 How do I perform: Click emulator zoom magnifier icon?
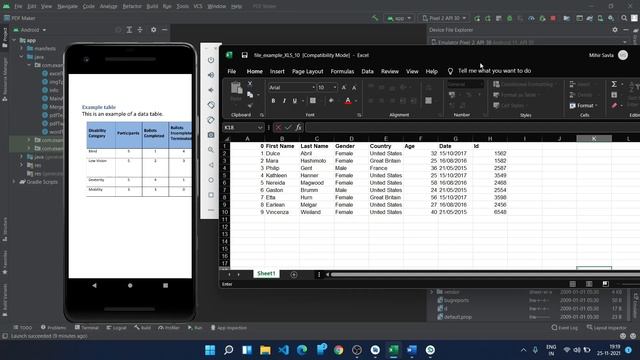(211, 150)
